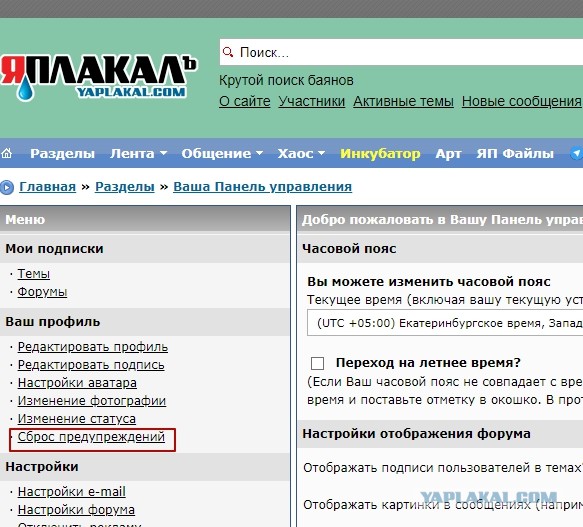
Task: Click the YaPlakal logo
Action: 99,78
